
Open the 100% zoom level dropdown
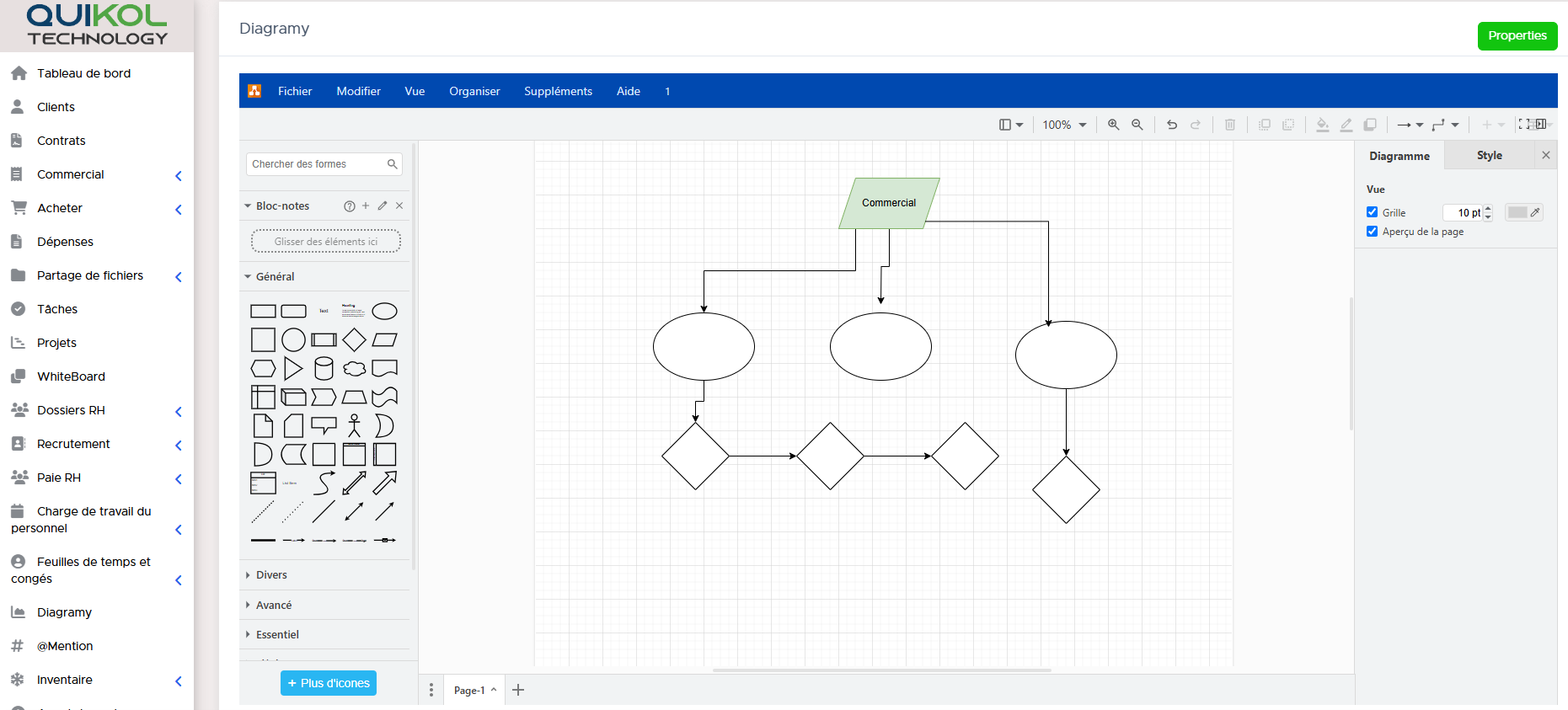click(1064, 125)
